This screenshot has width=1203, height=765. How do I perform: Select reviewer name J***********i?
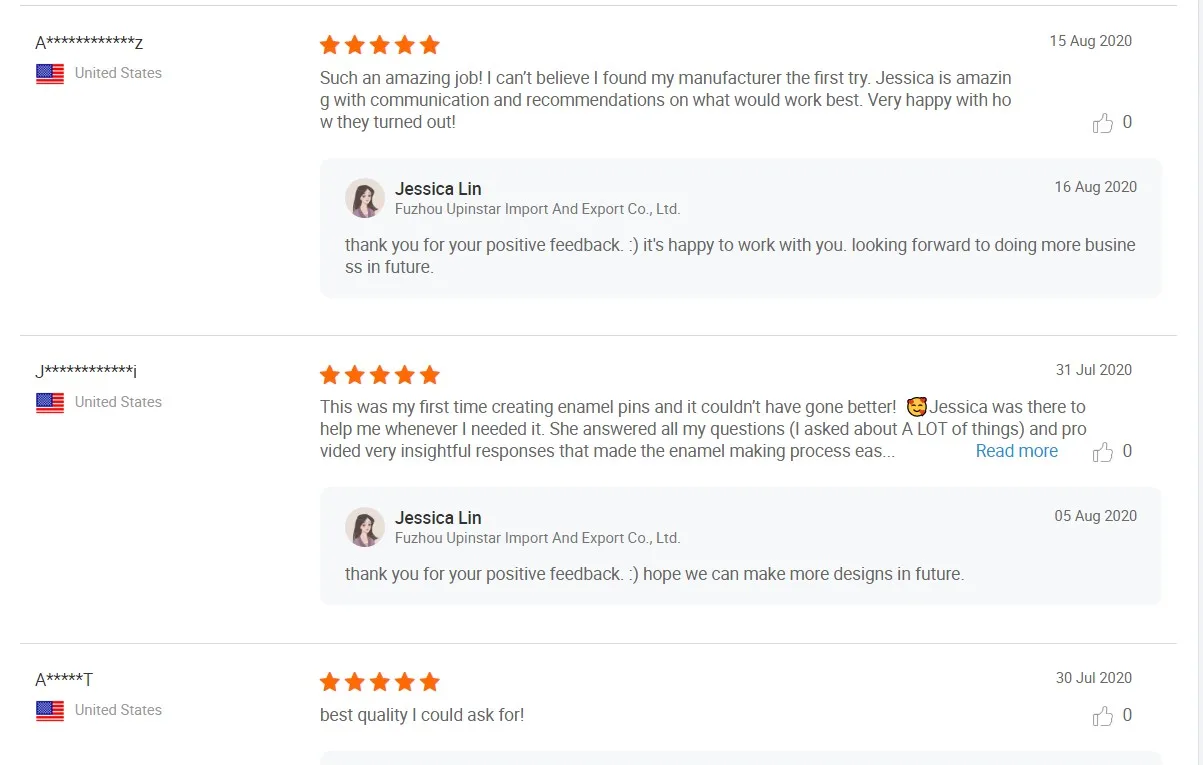[86, 372]
